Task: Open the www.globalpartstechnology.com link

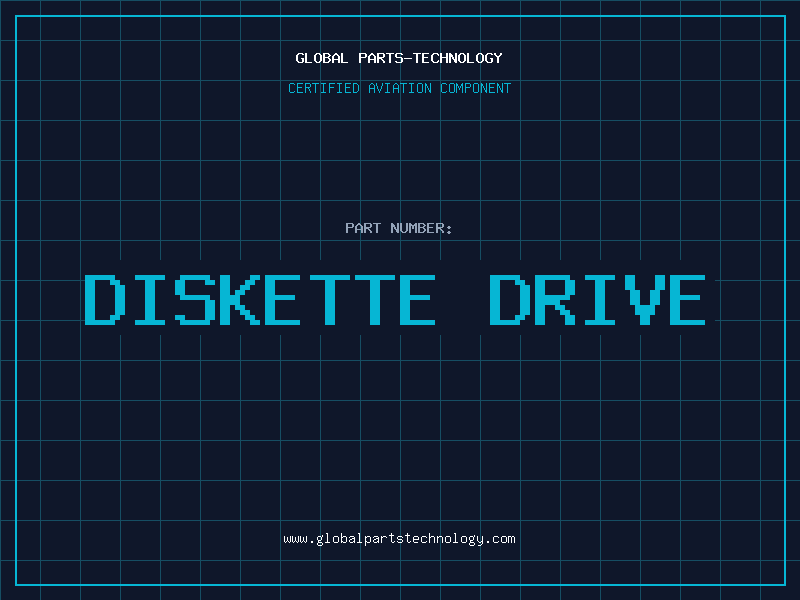Action: 399,539
